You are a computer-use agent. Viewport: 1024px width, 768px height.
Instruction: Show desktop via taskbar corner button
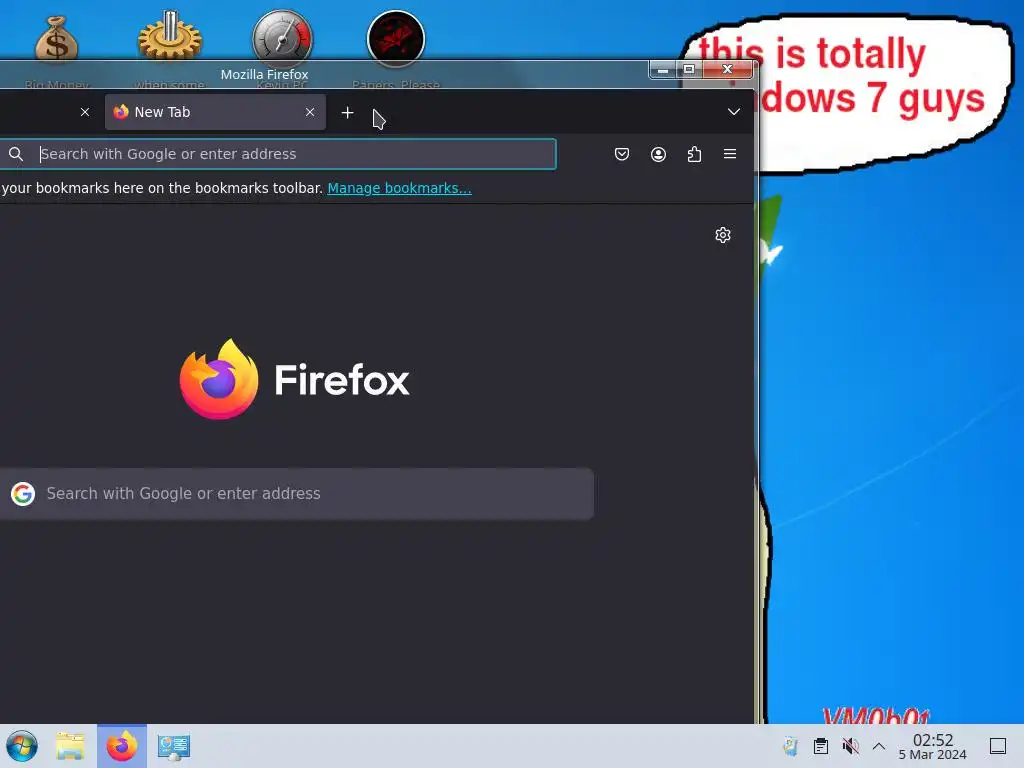(x=998, y=746)
